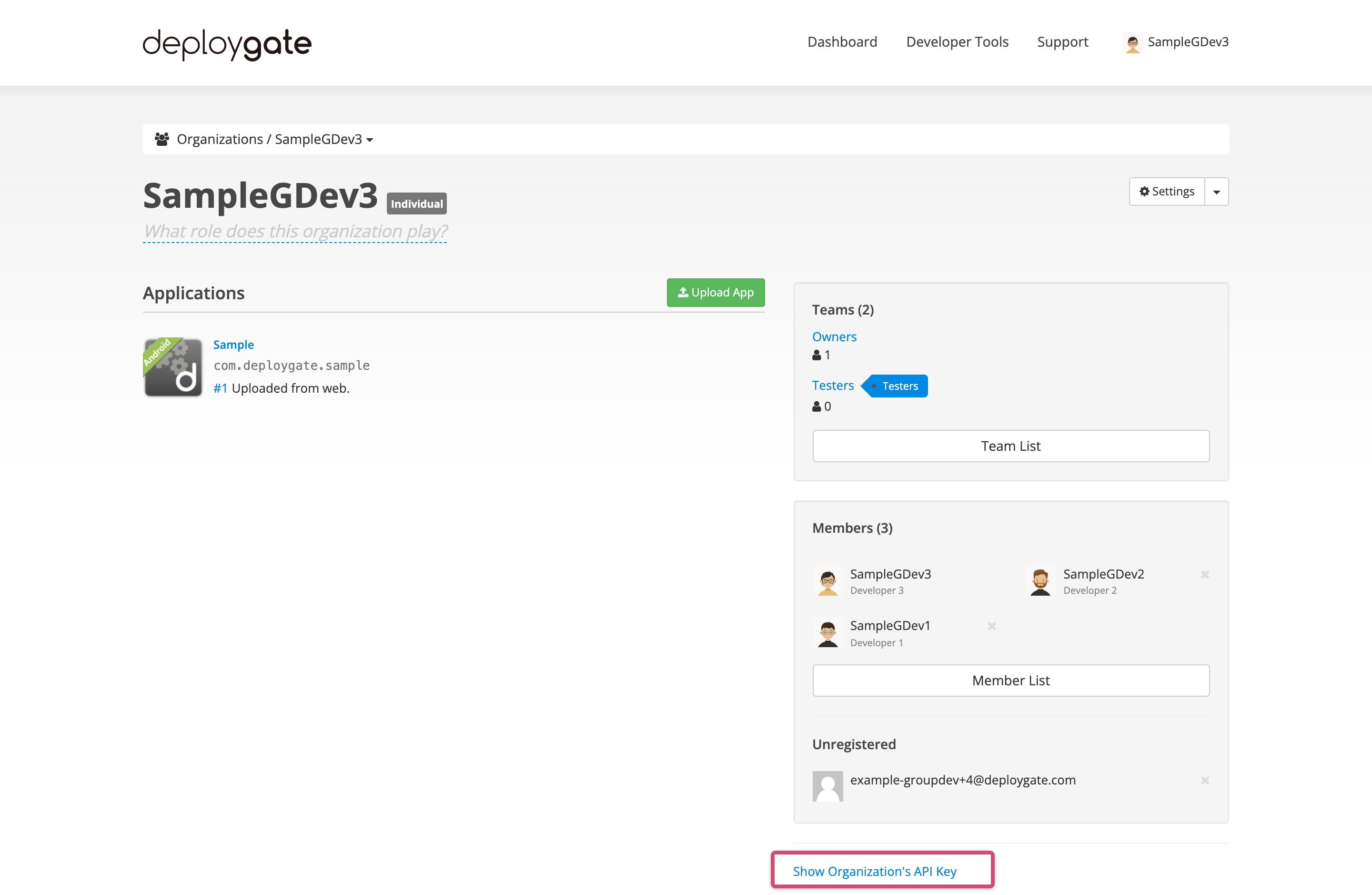Open the Team List
Screen dimensions: 1372x895
tap(1010, 446)
